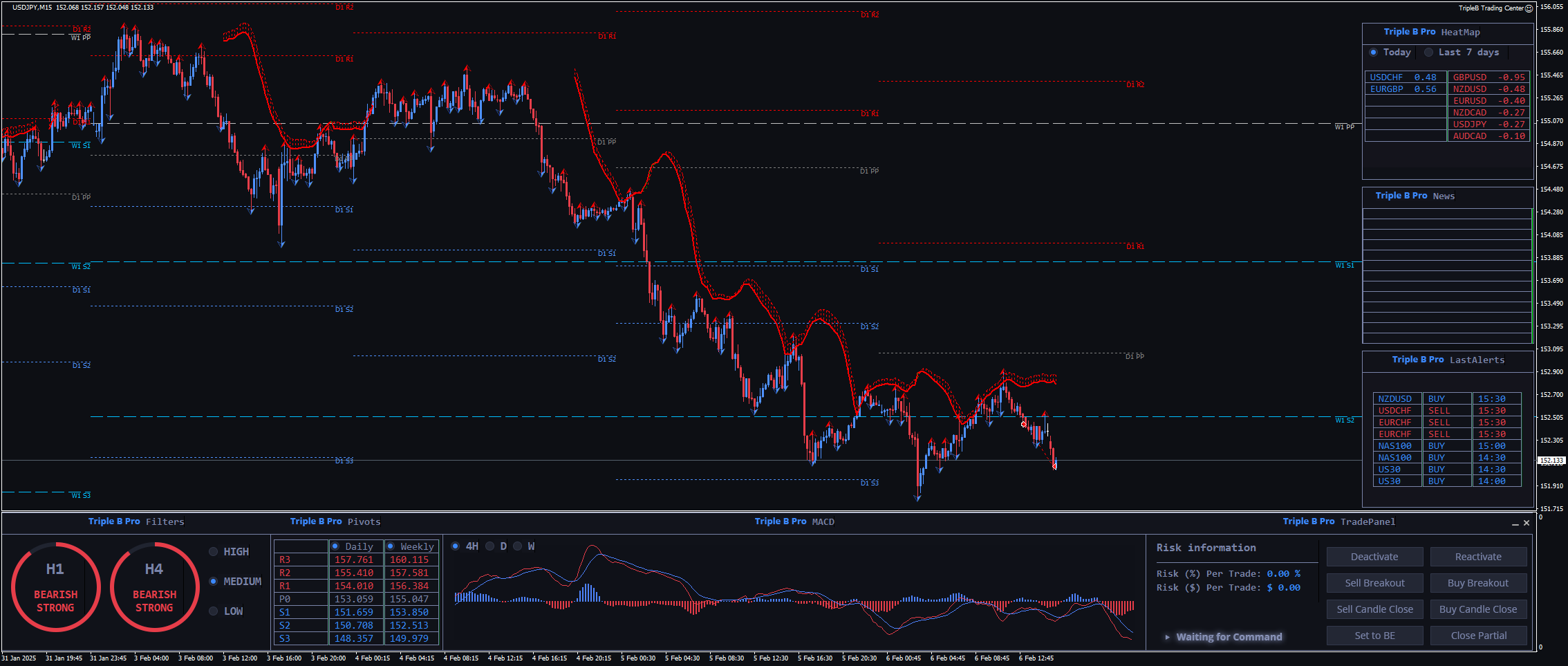Click the triangle beside Waiting for Command
1568x666 pixels.
pos(1168,637)
